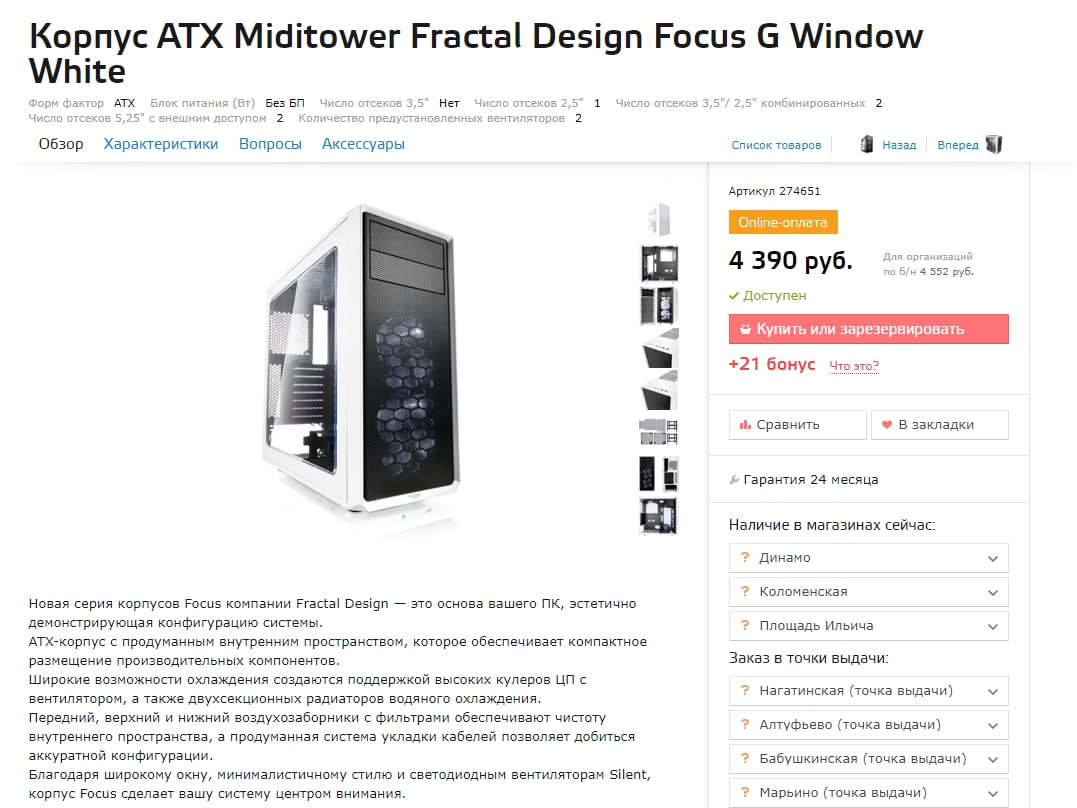Expand the Площадь Ильича availability chevron
Viewport: 1077px width, 808px height.
[x=993, y=627]
